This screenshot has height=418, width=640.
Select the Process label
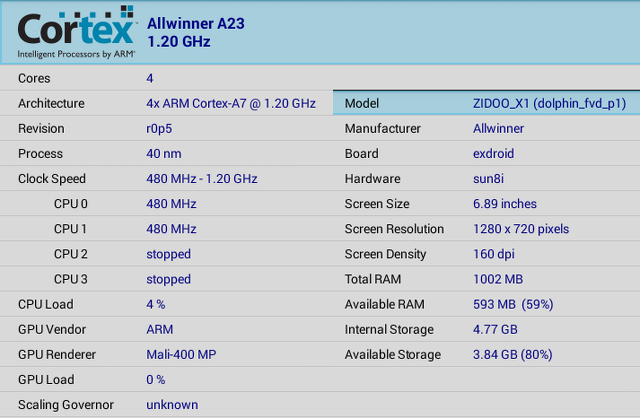point(40,154)
